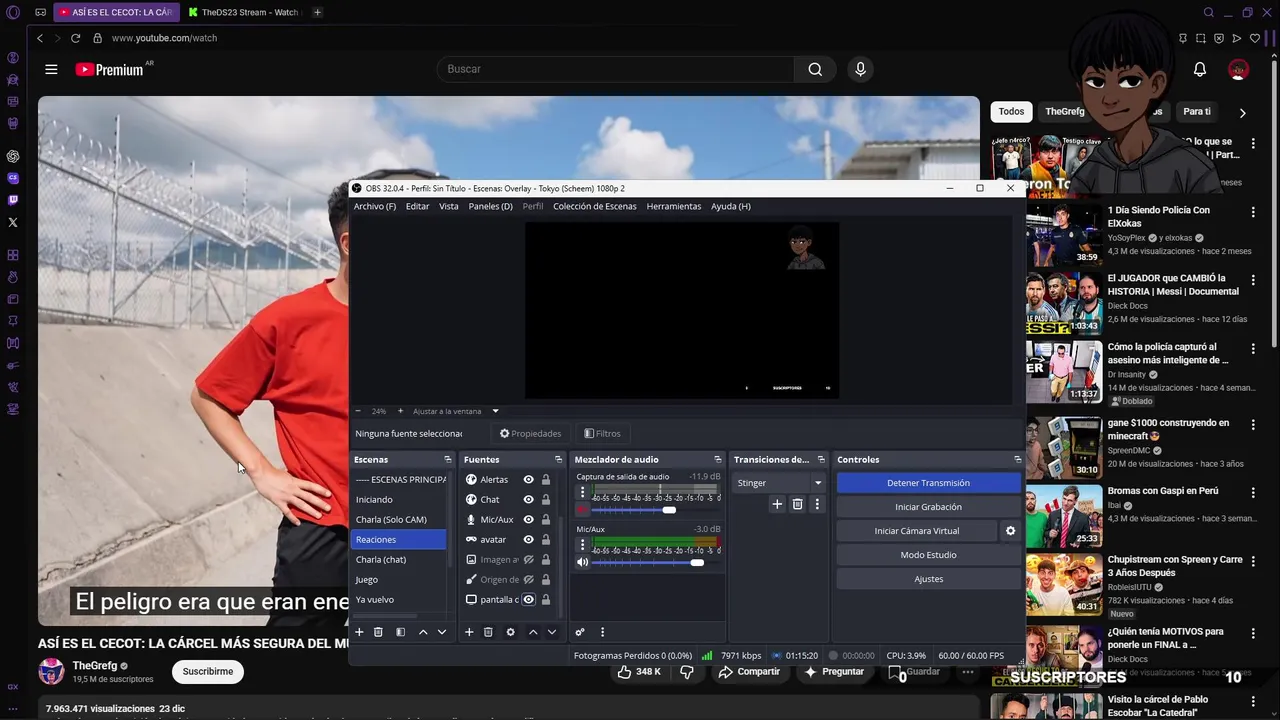Viewport: 1280px width, 720px height.
Task: Dislike the YouTube video
Action: click(687, 672)
